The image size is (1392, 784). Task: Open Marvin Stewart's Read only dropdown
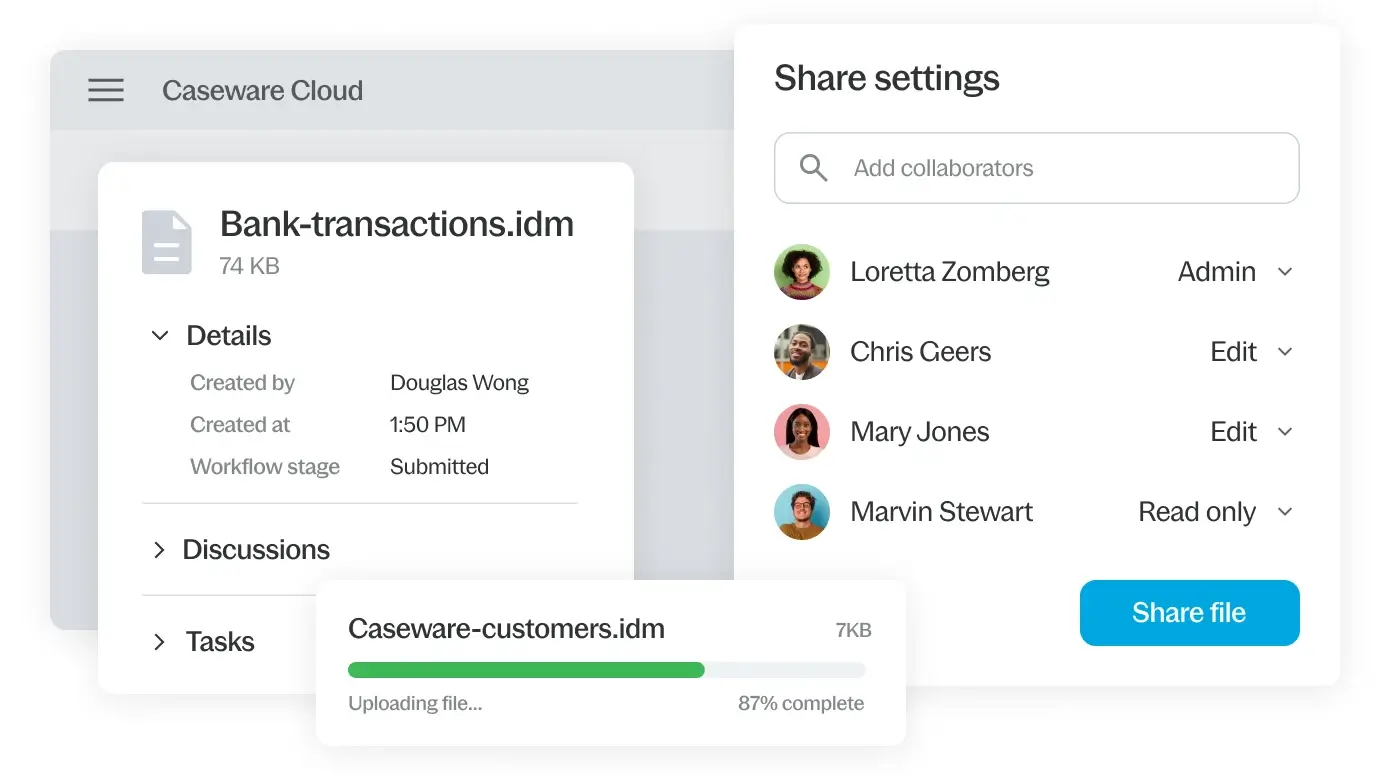tap(1286, 512)
